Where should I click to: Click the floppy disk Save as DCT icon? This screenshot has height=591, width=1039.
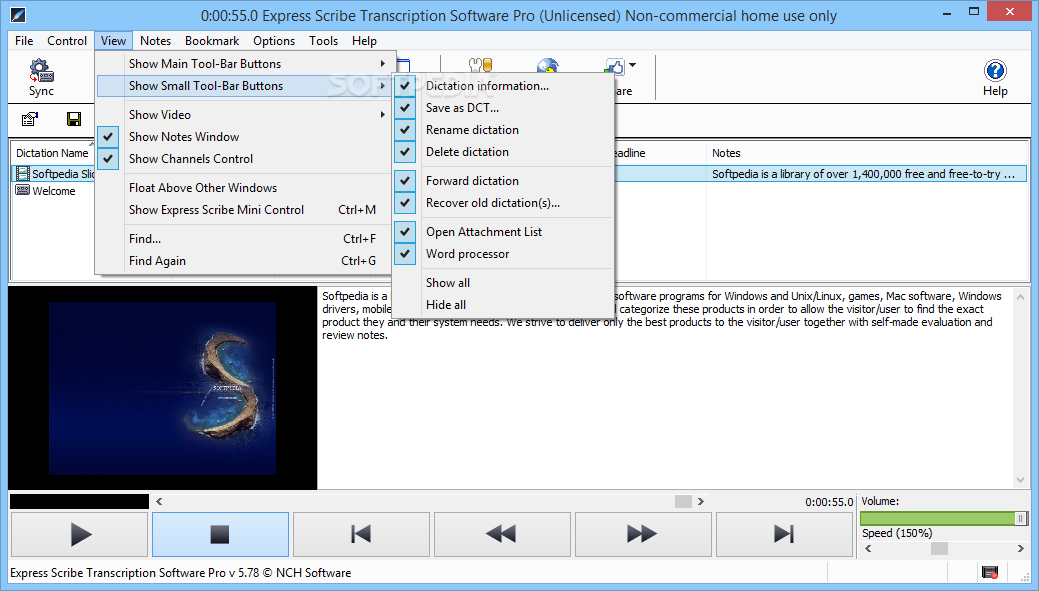(74, 119)
